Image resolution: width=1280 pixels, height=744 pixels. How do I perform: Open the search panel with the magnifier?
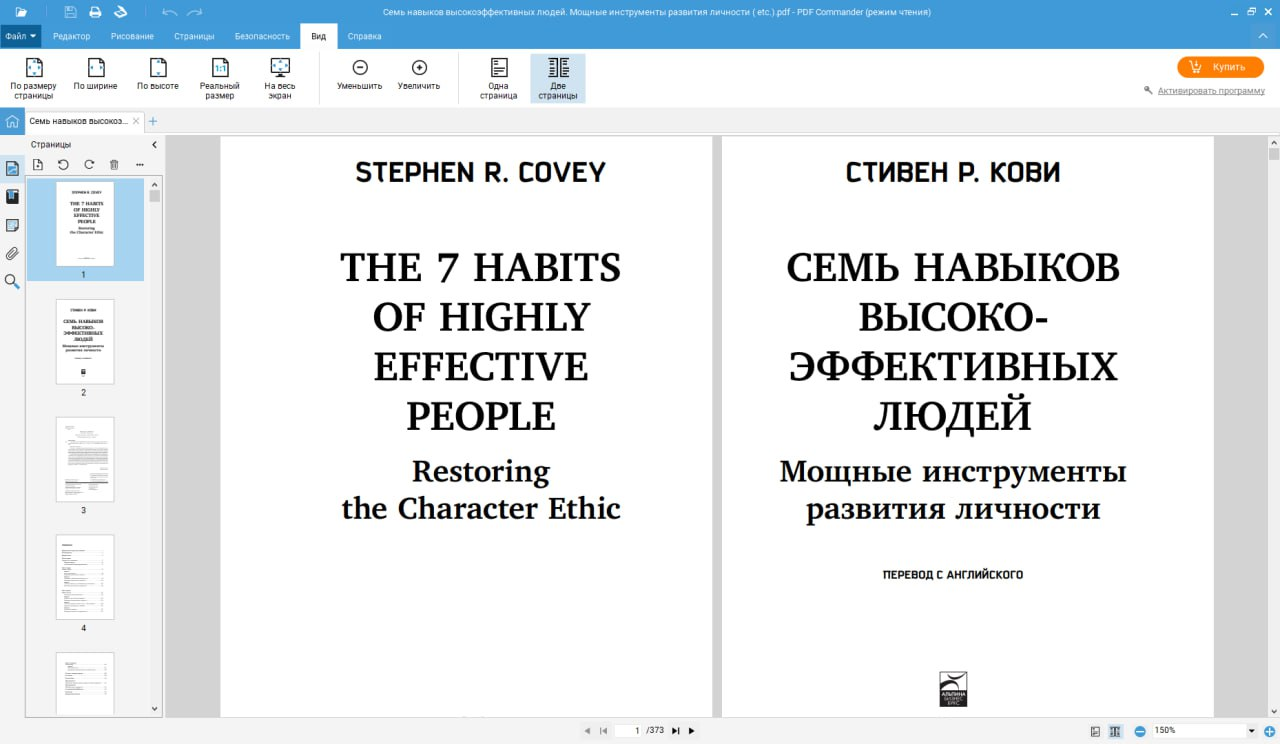click(x=12, y=282)
